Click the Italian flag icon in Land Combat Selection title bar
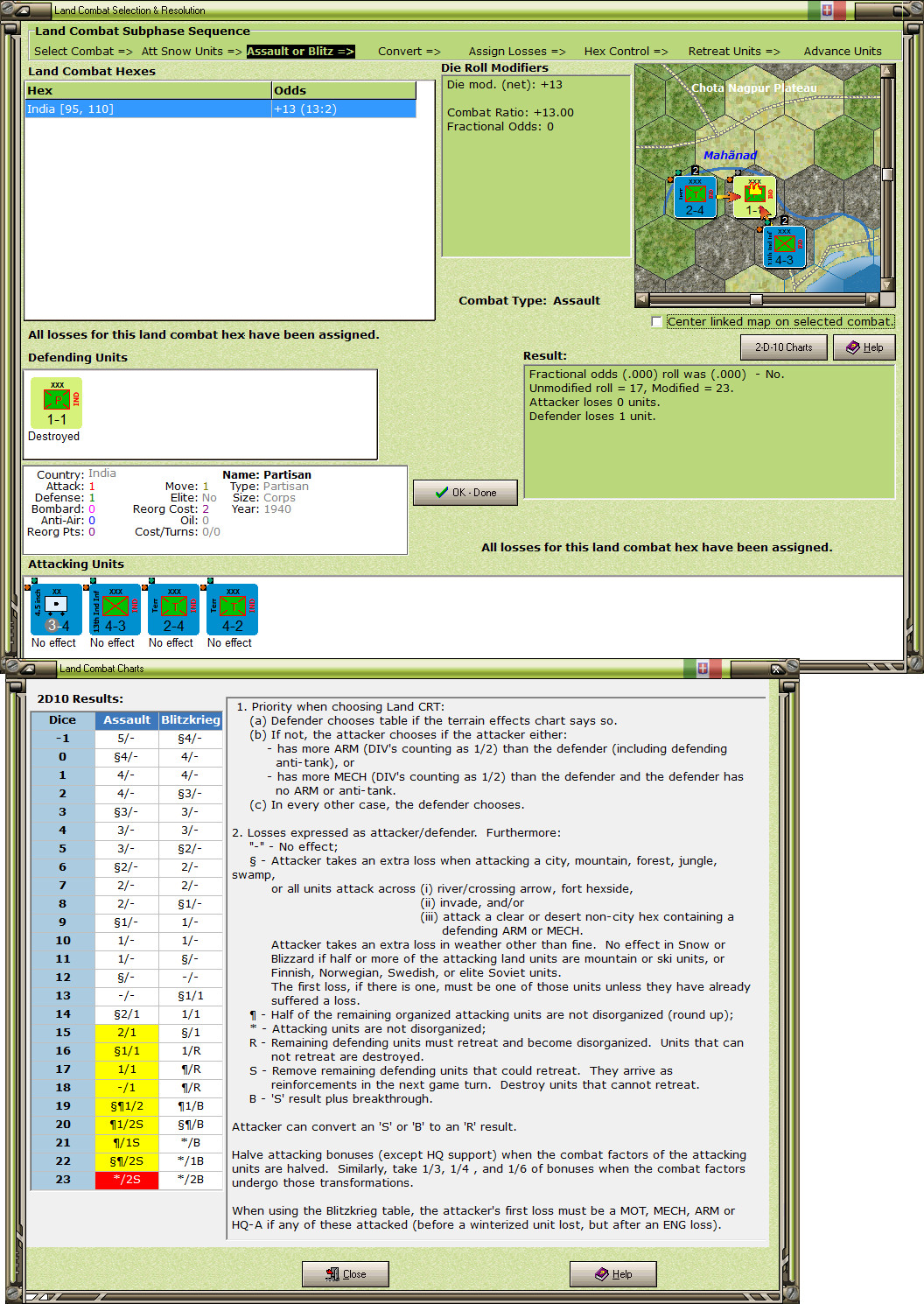Screen dimensions: 924x1304 tap(826, 10)
